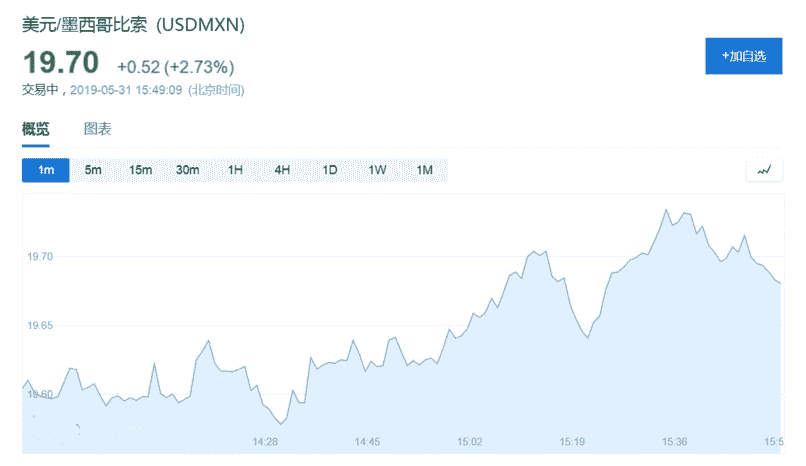Choose the 30m interval
The image size is (806, 466).
tap(188, 170)
